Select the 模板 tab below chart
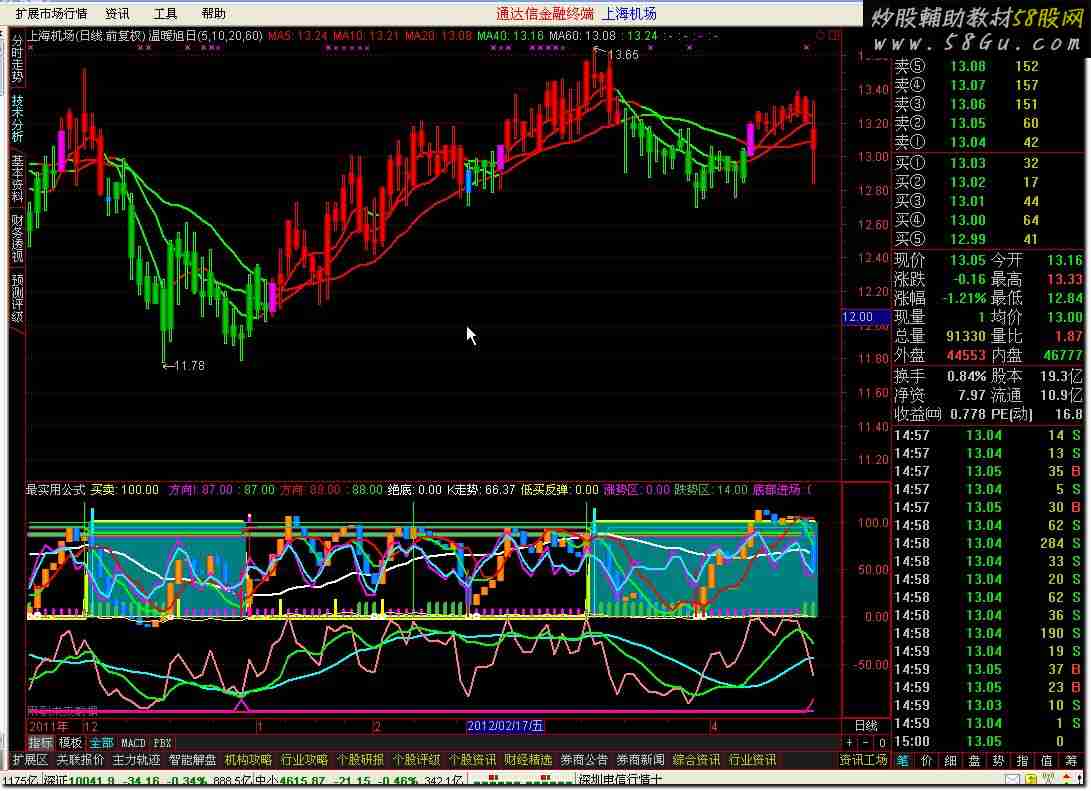 pyautogui.click(x=70, y=743)
